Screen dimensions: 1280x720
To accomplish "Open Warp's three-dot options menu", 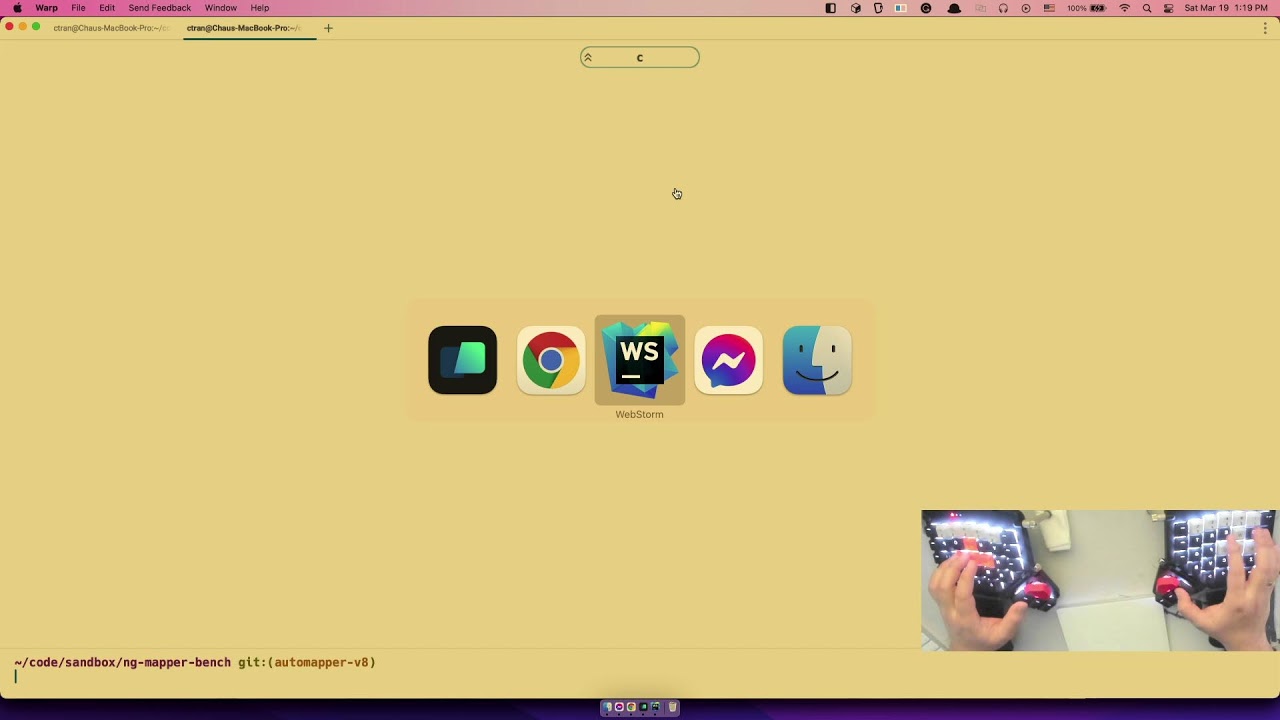I will point(1265,29).
